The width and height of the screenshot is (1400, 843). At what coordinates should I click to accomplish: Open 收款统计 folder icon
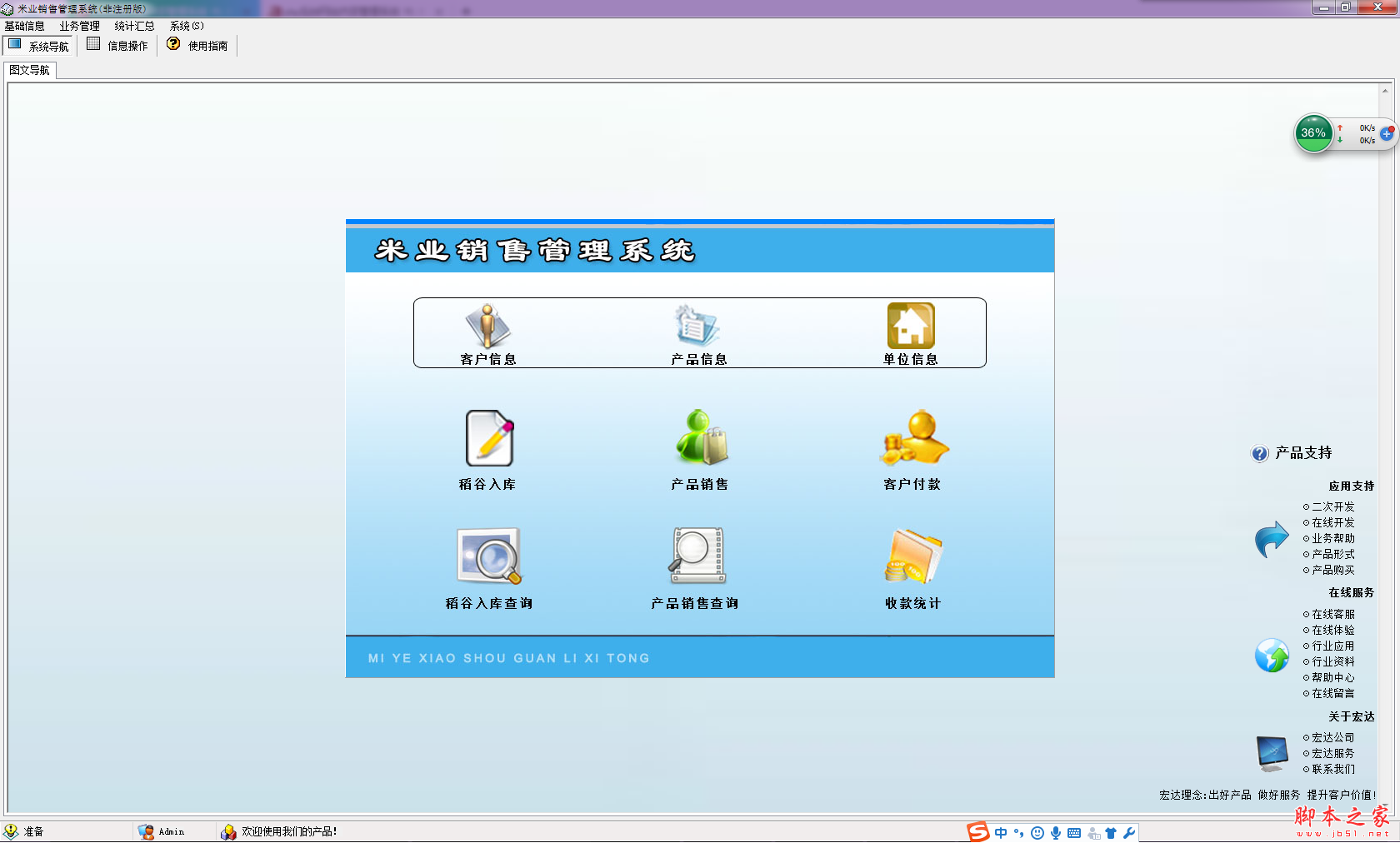[x=913, y=556]
